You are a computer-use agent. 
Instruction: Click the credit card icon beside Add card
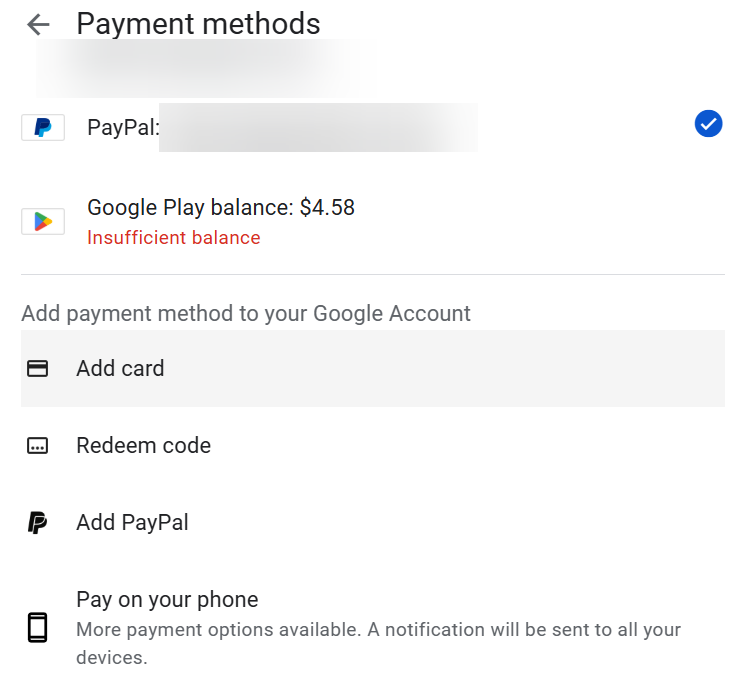tap(37, 369)
